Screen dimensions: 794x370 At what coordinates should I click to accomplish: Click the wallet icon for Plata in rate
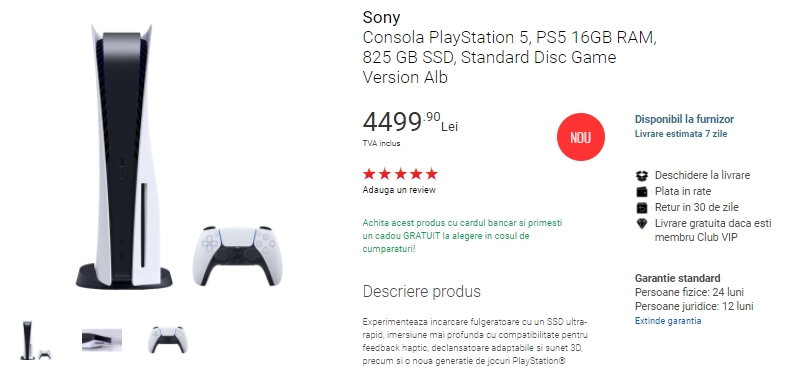(642, 191)
